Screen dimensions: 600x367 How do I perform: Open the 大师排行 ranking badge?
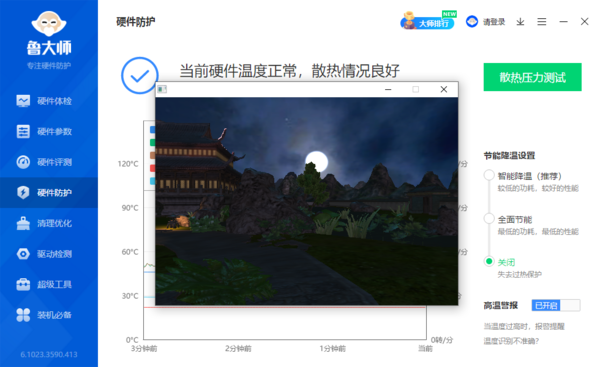(428, 21)
